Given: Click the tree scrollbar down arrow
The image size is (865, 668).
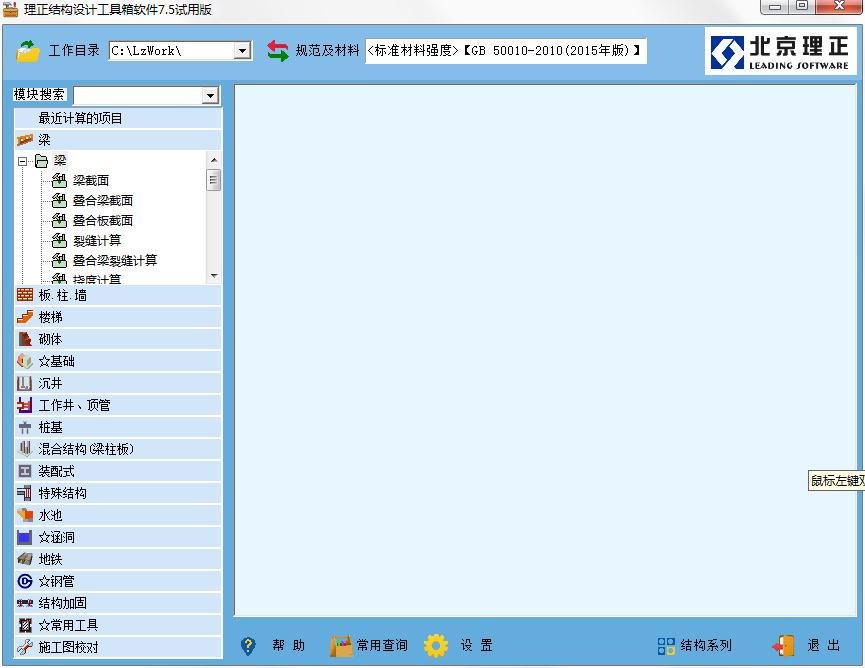Looking at the screenshot, I should pyautogui.click(x=214, y=275).
